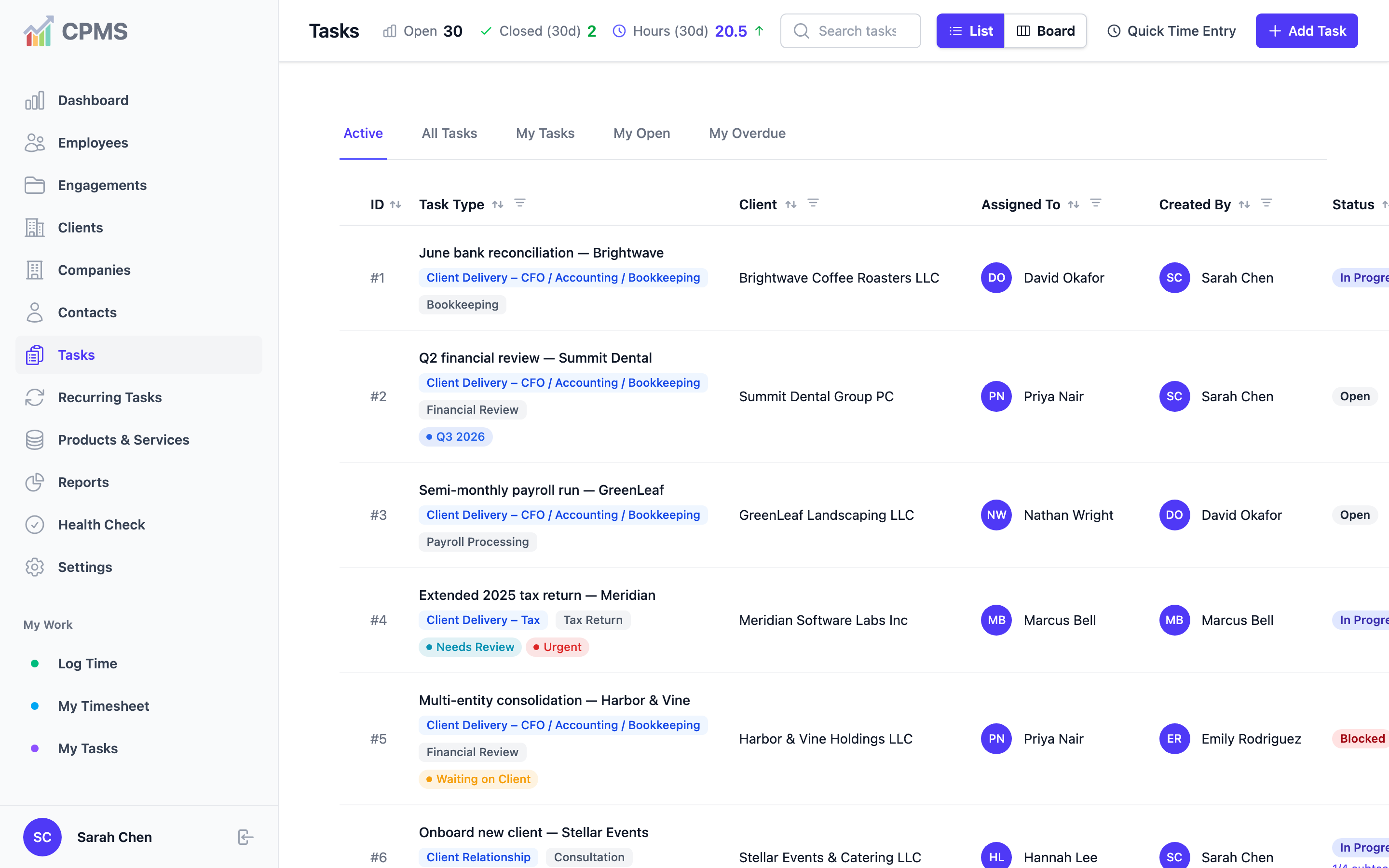Screen dimensions: 1389x868
Task: Open the Companies page
Action: click(138, 271)
